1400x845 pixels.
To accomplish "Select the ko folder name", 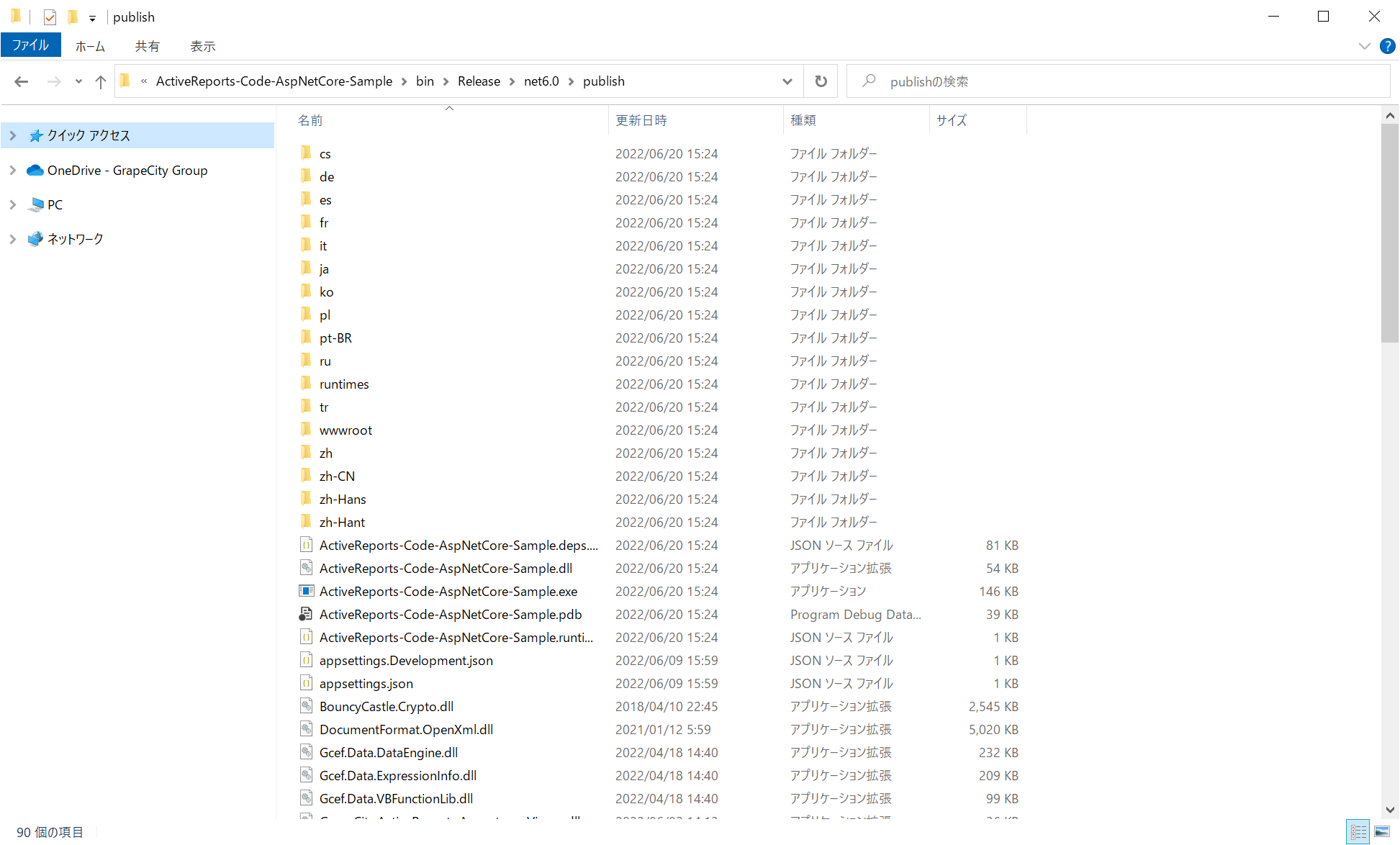I will click(x=326, y=292).
